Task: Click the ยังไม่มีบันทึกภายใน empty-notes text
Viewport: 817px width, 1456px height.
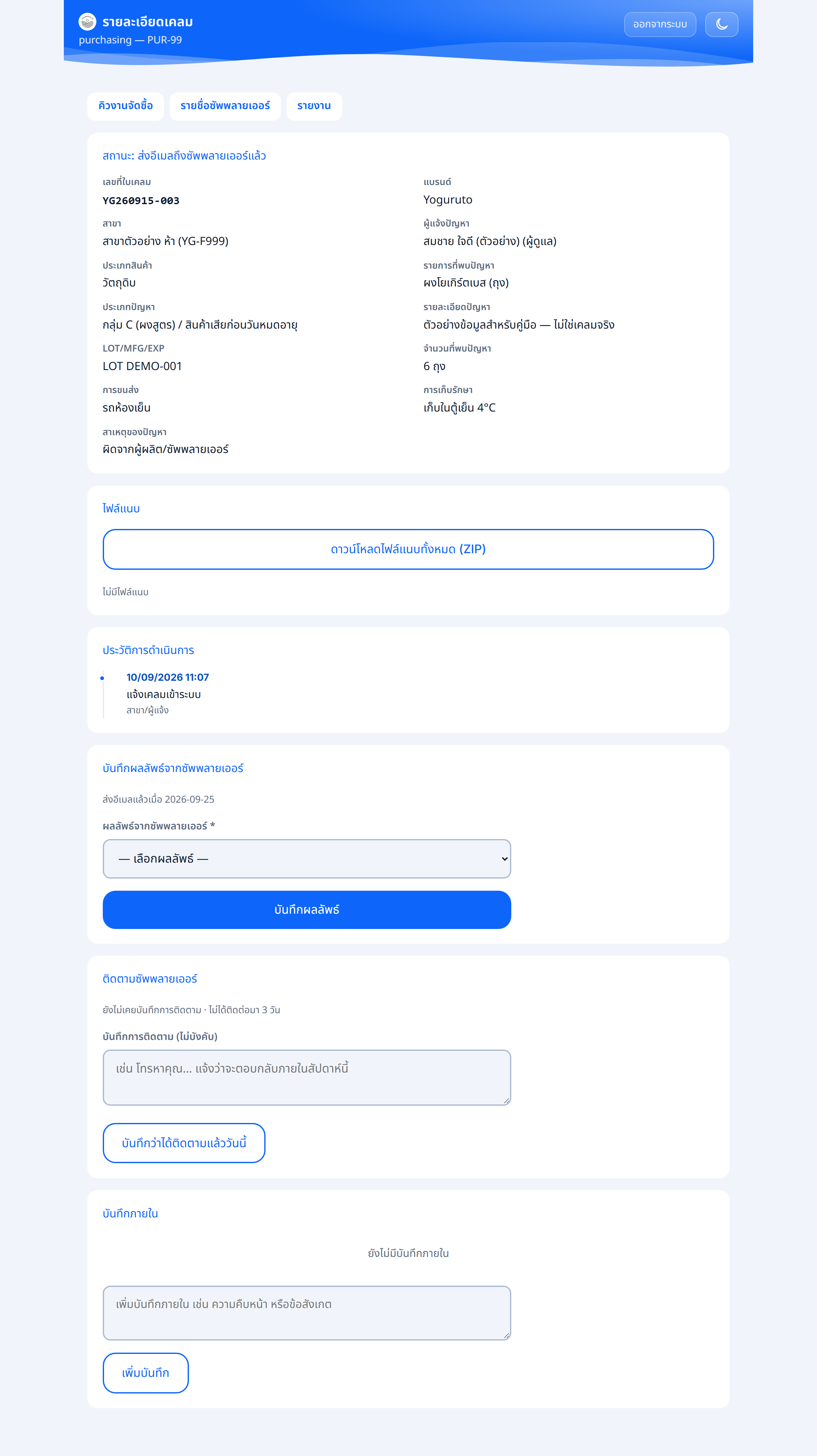Action: pos(408,1253)
